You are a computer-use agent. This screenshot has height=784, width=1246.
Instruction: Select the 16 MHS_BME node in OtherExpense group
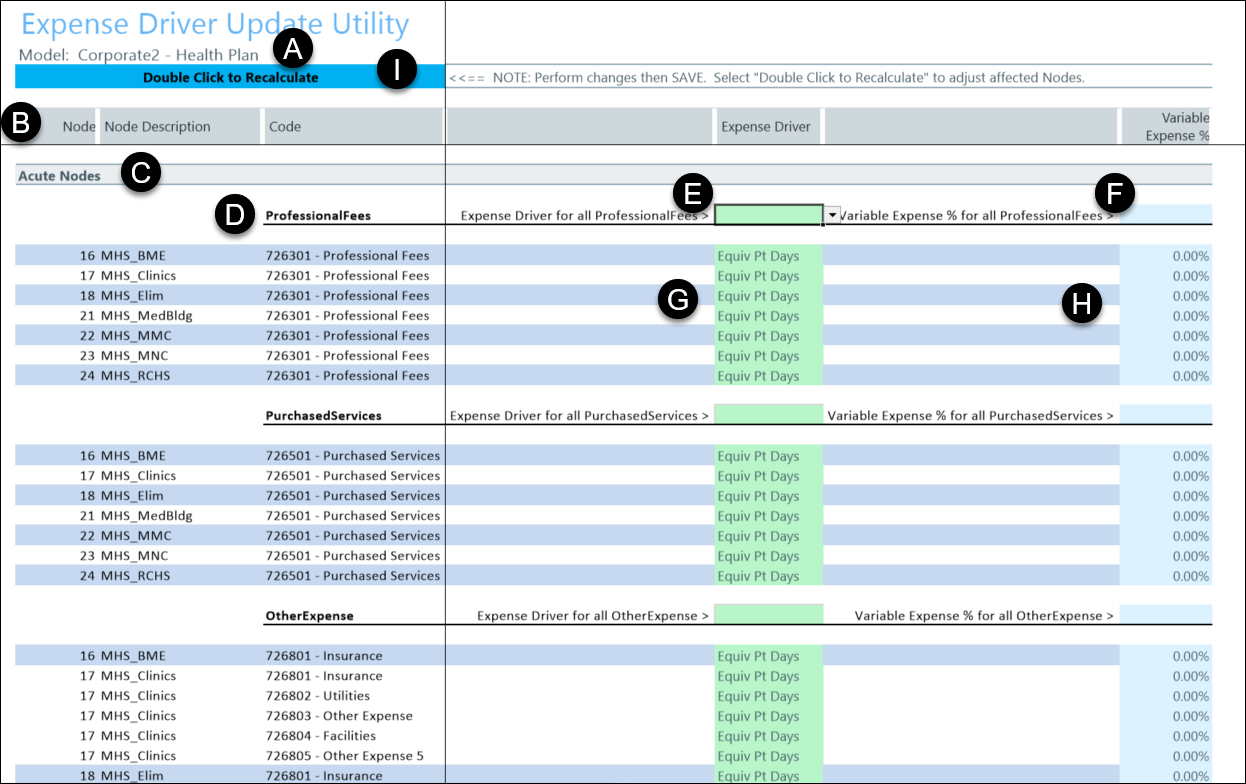[122, 655]
